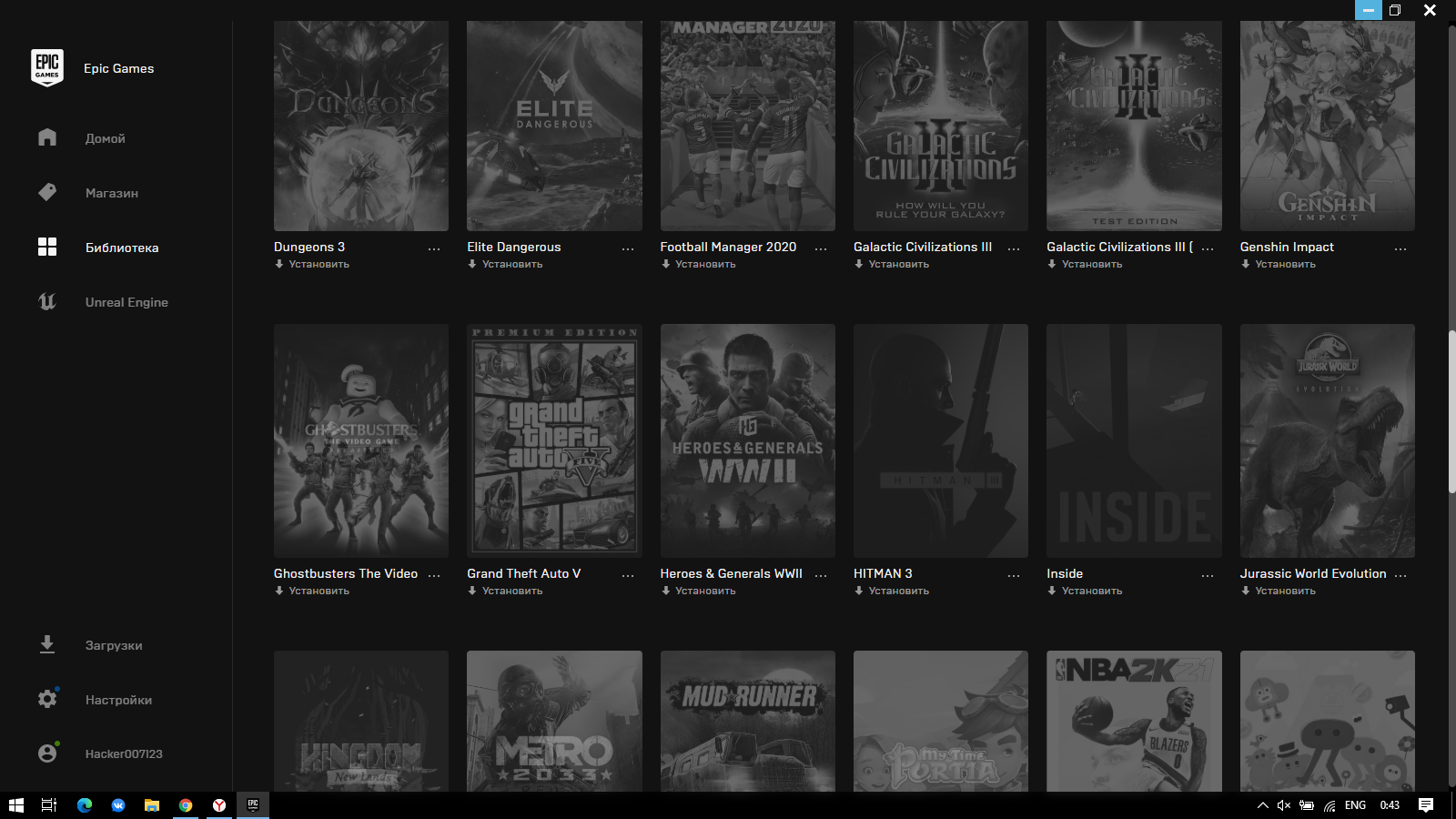Viewport: 1456px width, 819px height.
Task: Click the Hacker007123 profile avatar icon
Action: click(x=47, y=753)
